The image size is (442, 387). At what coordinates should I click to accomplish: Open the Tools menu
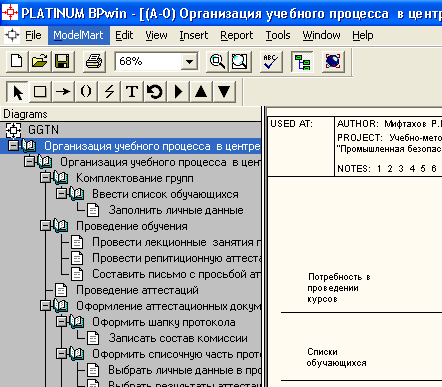pos(278,35)
